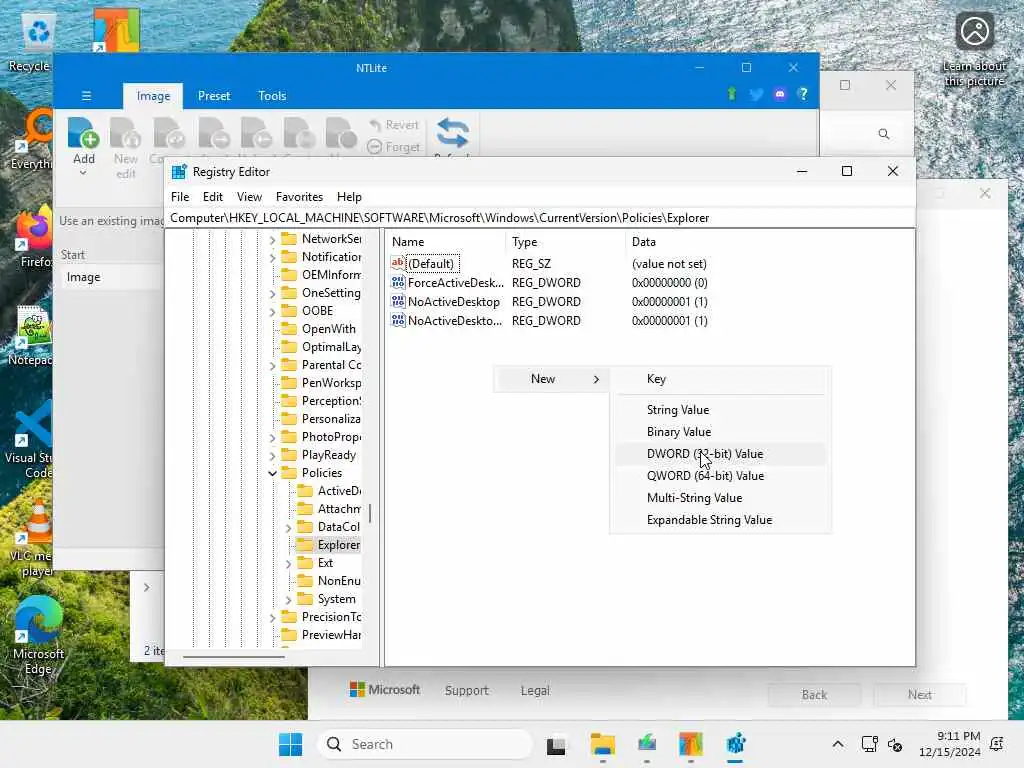Click the Add image icon in NTLite
Image resolution: width=1024 pixels, height=768 pixels.
tap(83, 133)
